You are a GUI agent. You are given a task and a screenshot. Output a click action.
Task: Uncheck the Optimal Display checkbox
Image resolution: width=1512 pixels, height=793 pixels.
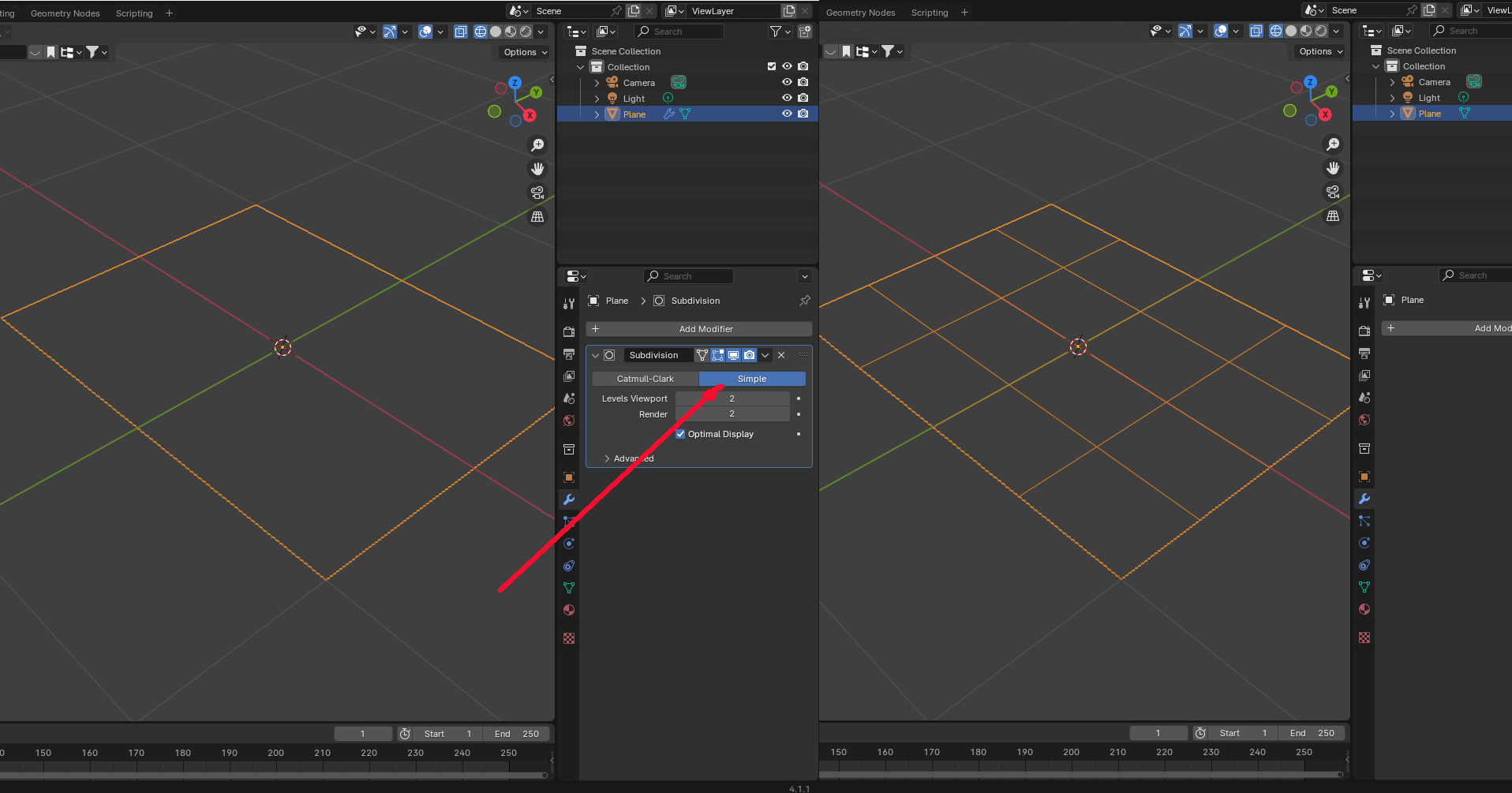(x=680, y=434)
